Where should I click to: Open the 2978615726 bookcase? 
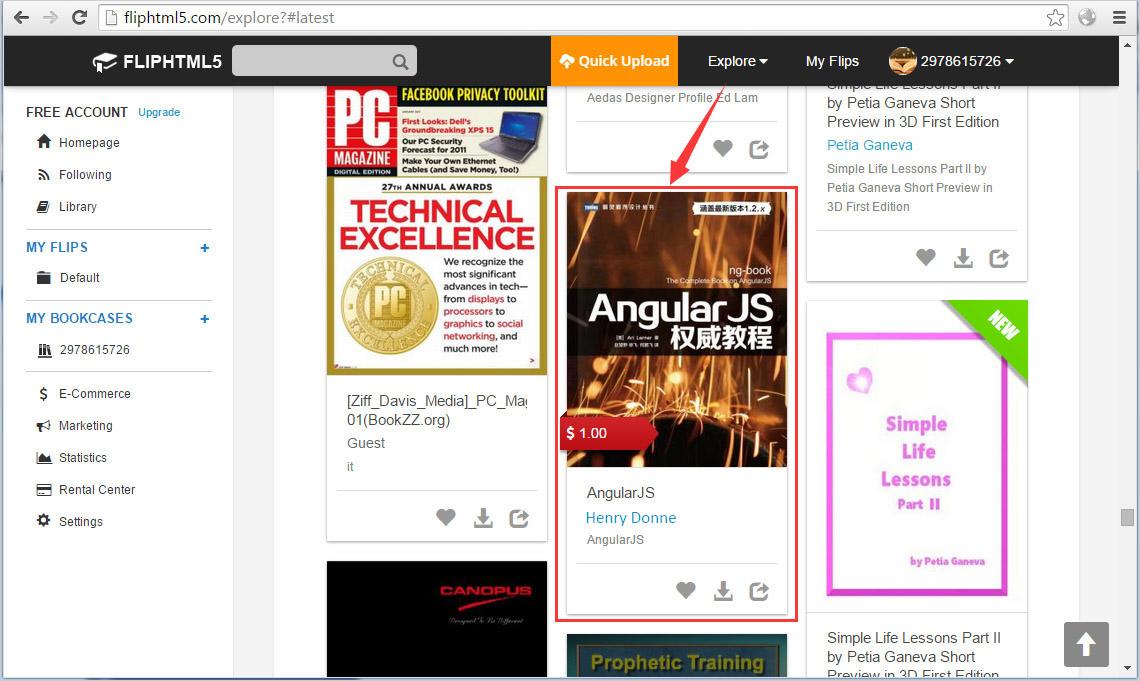(83, 350)
